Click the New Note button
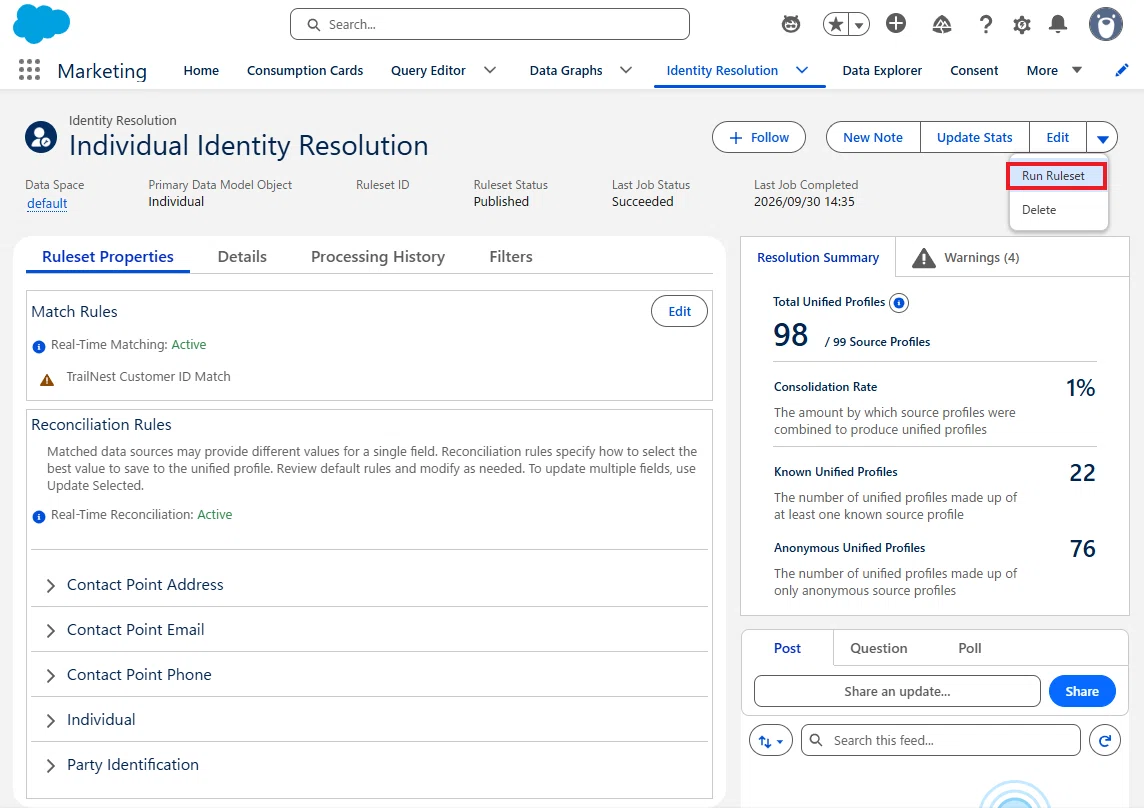Image resolution: width=1144 pixels, height=808 pixels. click(873, 137)
